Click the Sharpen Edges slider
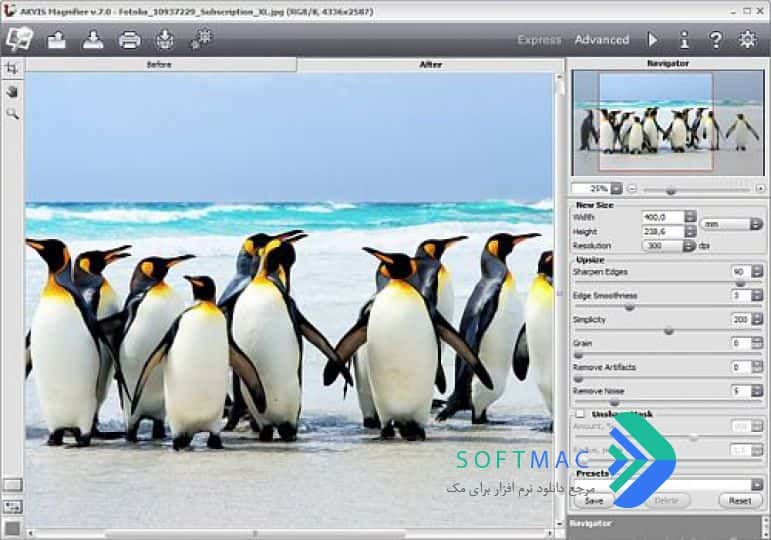The height and width of the screenshot is (540, 771). click(x=668, y=284)
